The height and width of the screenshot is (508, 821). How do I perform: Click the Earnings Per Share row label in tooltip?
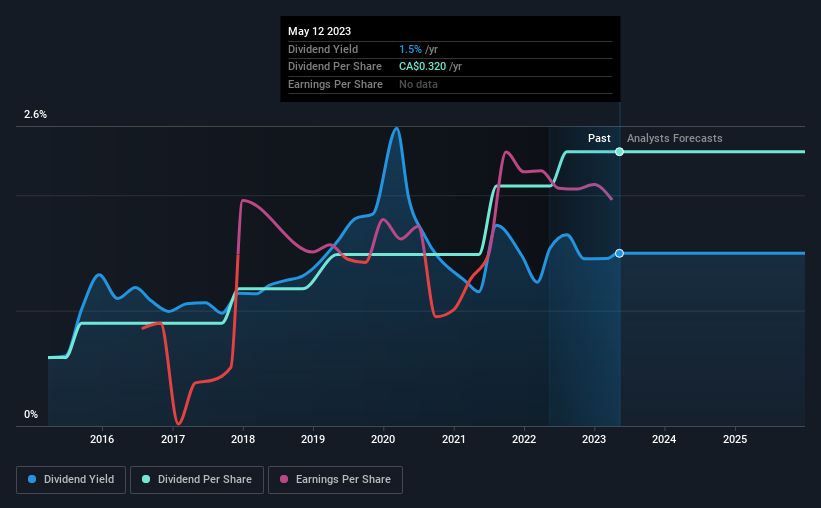pyautogui.click(x=335, y=84)
